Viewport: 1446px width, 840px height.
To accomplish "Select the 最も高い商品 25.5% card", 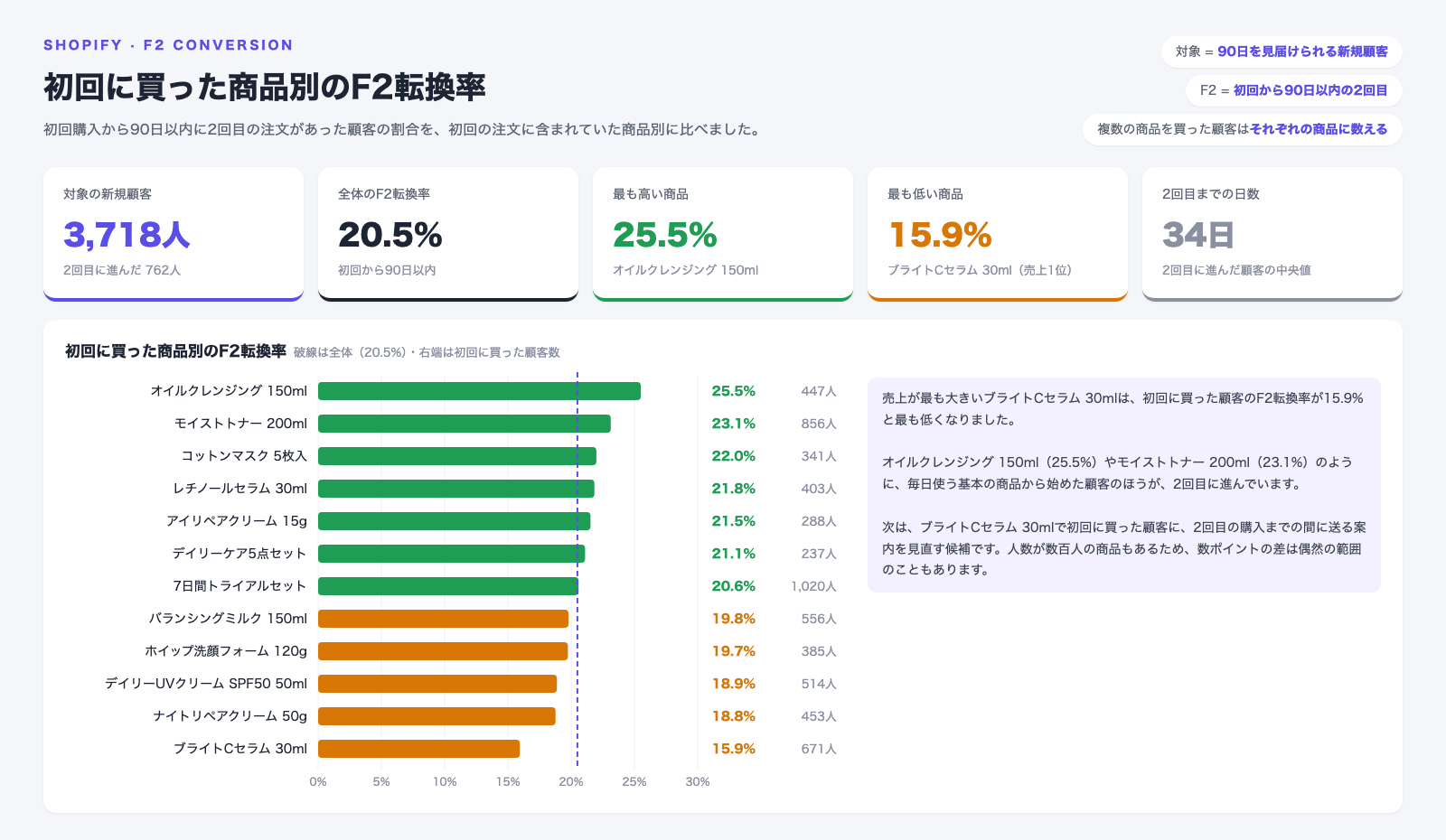I will 723,234.
